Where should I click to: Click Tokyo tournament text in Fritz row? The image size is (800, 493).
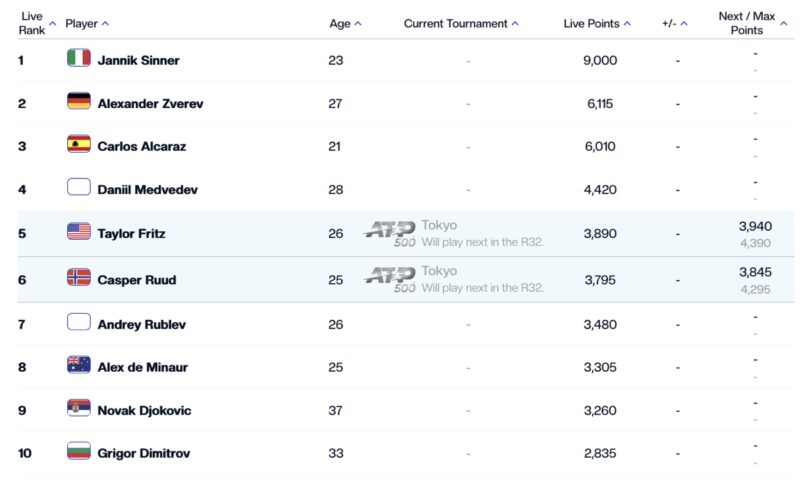(439, 225)
